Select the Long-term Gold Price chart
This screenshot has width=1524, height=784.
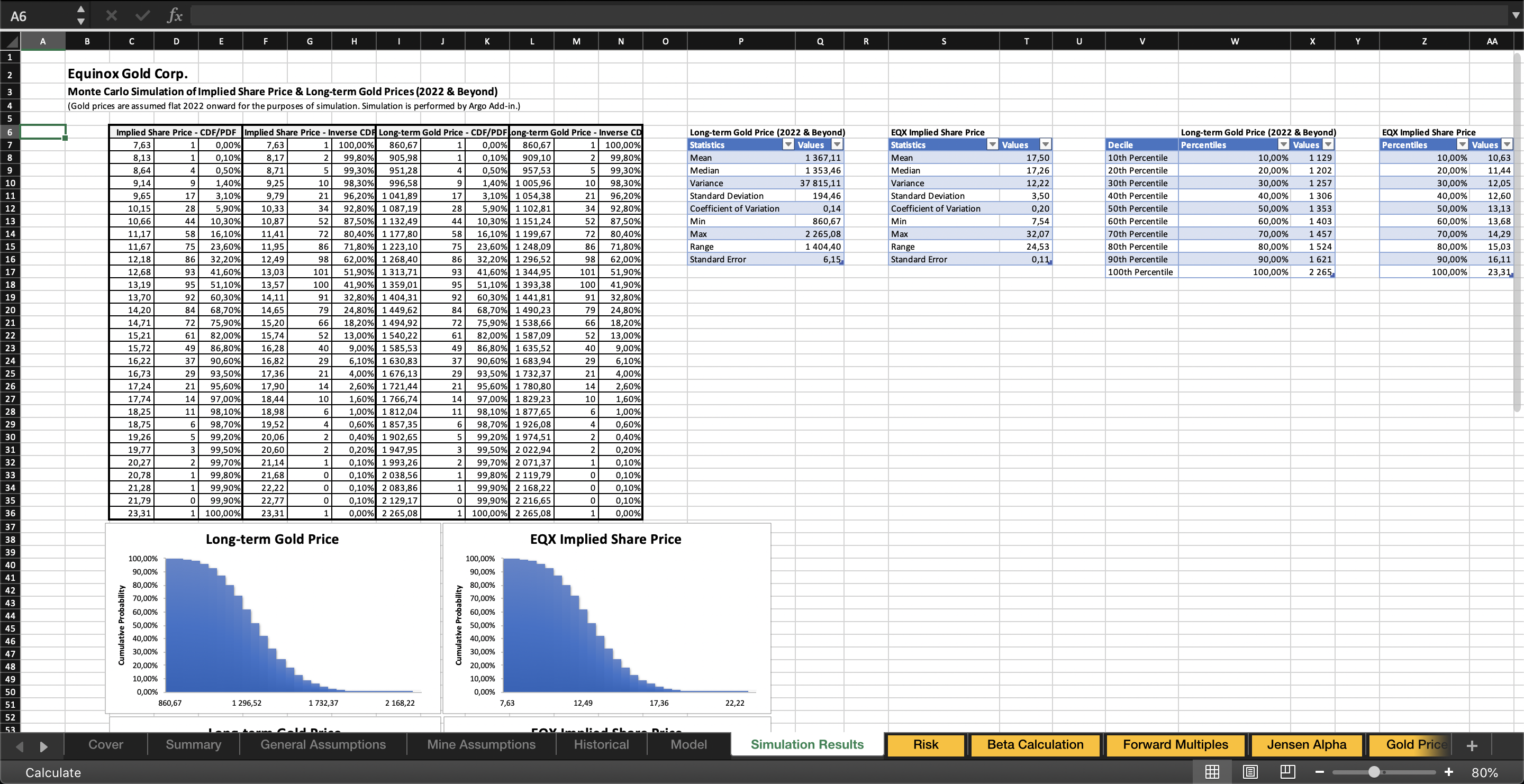point(273,618)
